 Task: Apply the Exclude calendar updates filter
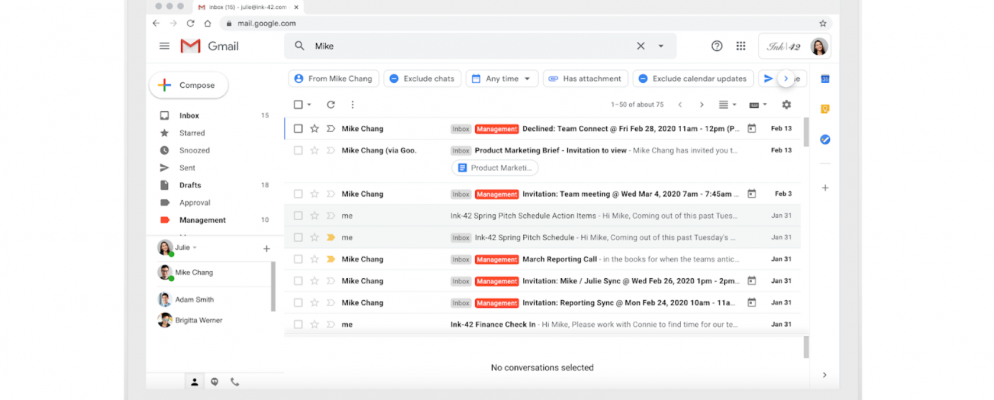[693, 79]
